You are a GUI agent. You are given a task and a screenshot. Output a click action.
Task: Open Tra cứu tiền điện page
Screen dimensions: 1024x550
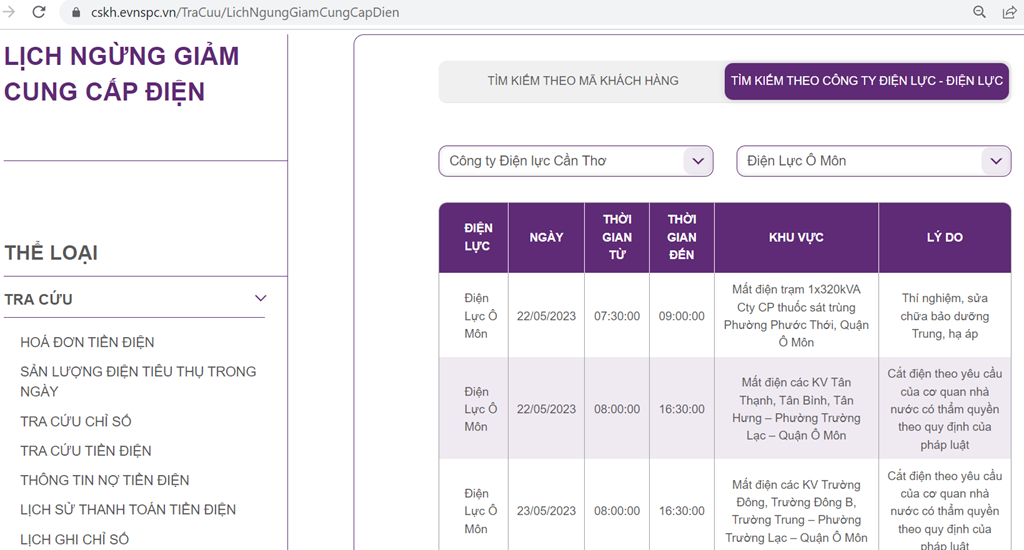point(86,451)
